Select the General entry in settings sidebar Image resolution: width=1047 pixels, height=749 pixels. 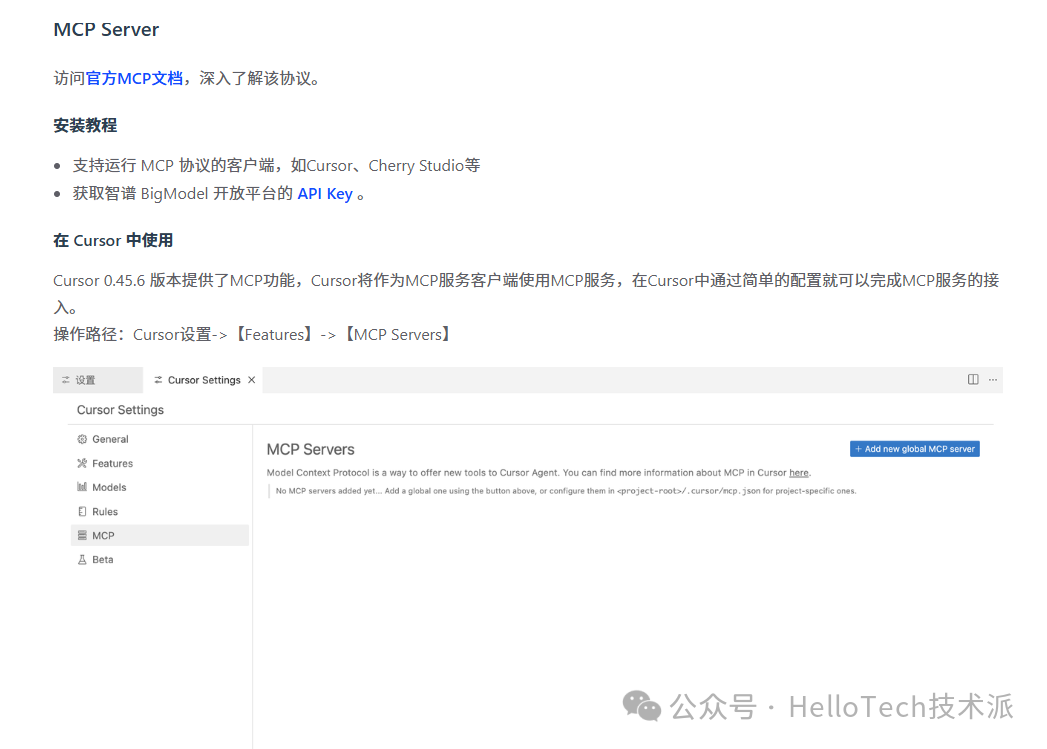(x=110, y=439)
